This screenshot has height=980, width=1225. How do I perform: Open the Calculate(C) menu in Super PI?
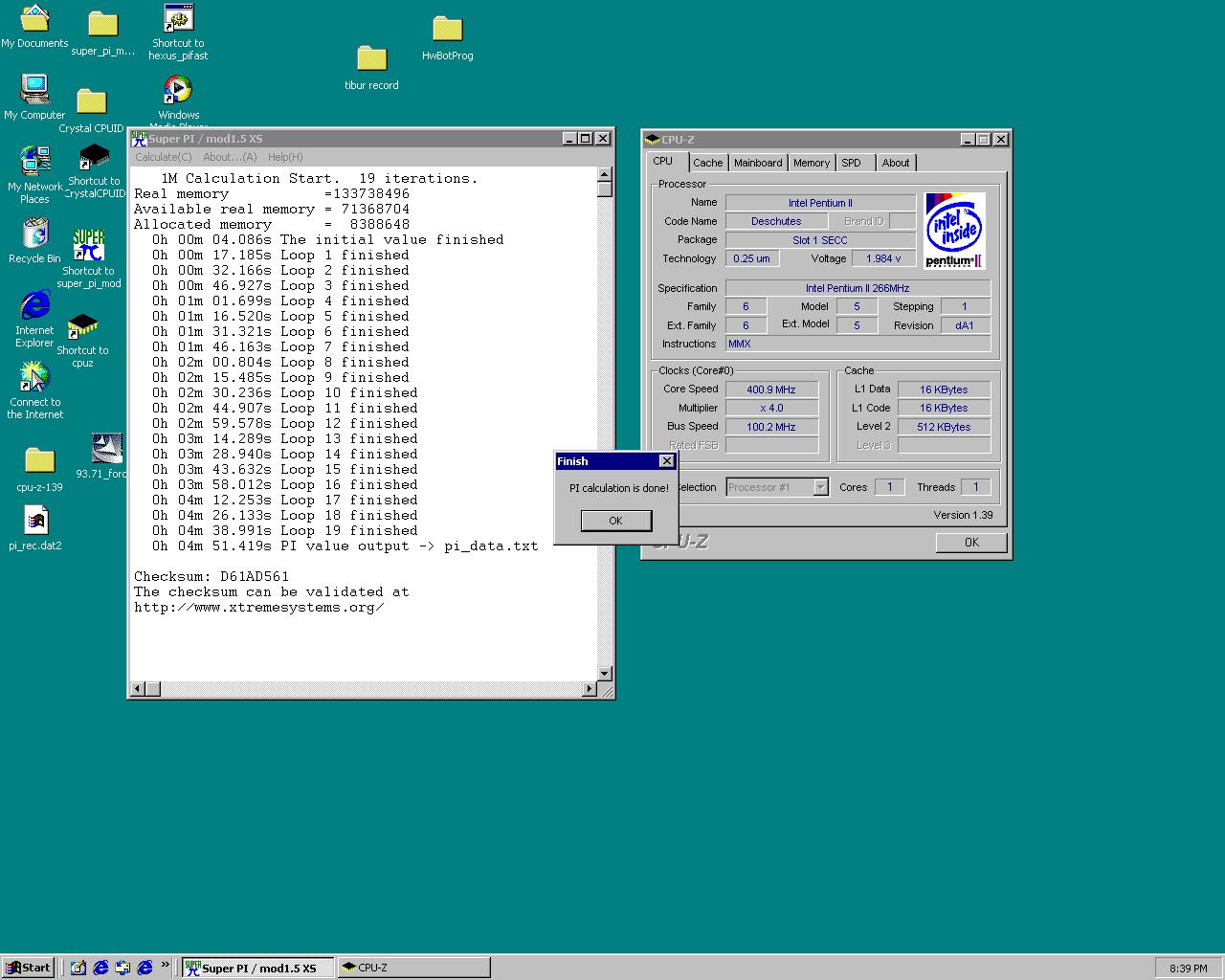(x=164, y=157)
